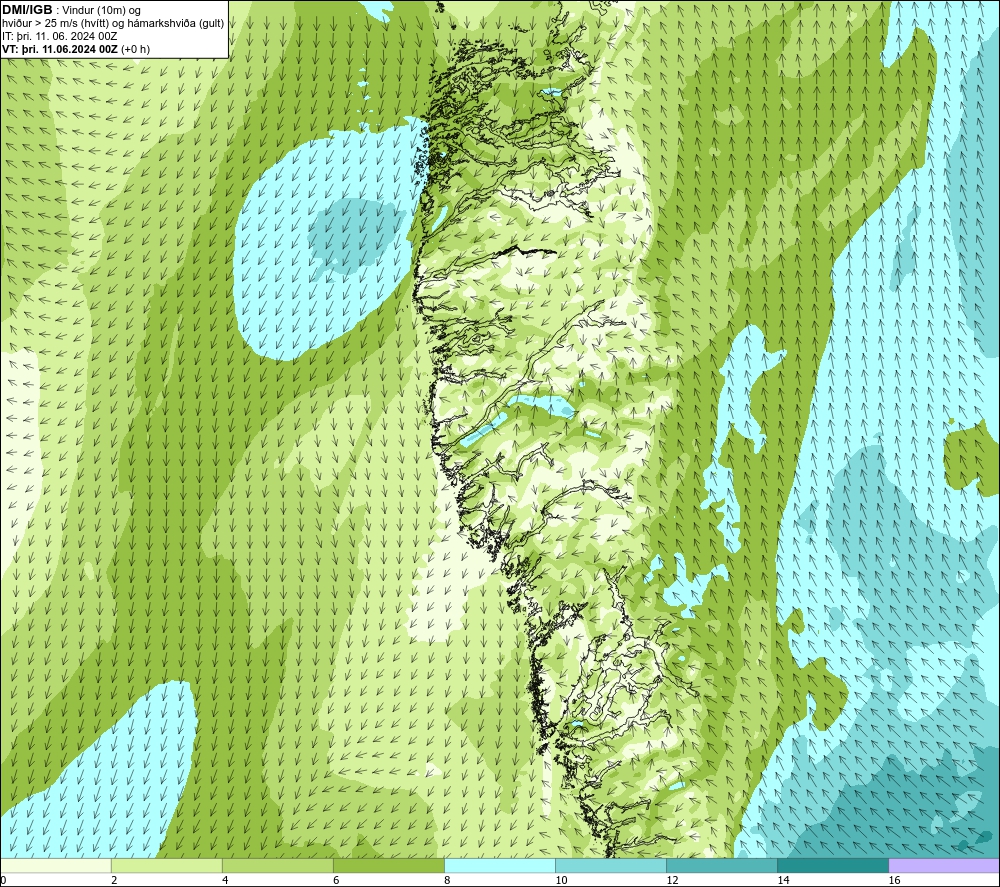Viewport: 1000px width, 887px height.
Task: Click the 10–12 m/s cyan legend swatch
Action: (610, 865)
